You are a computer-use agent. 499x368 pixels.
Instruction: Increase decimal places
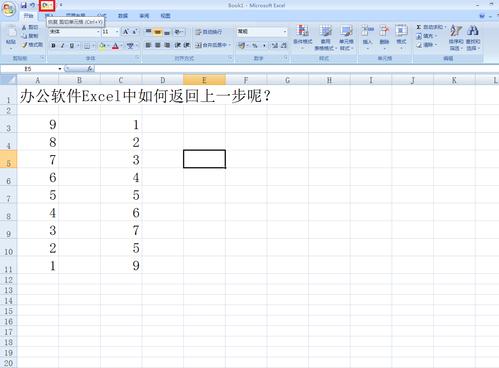pos(274,45)
